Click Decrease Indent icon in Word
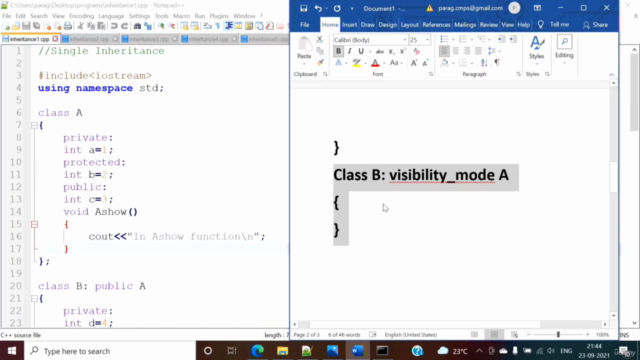This screenshot has width=640, height=360. point(501,39)
